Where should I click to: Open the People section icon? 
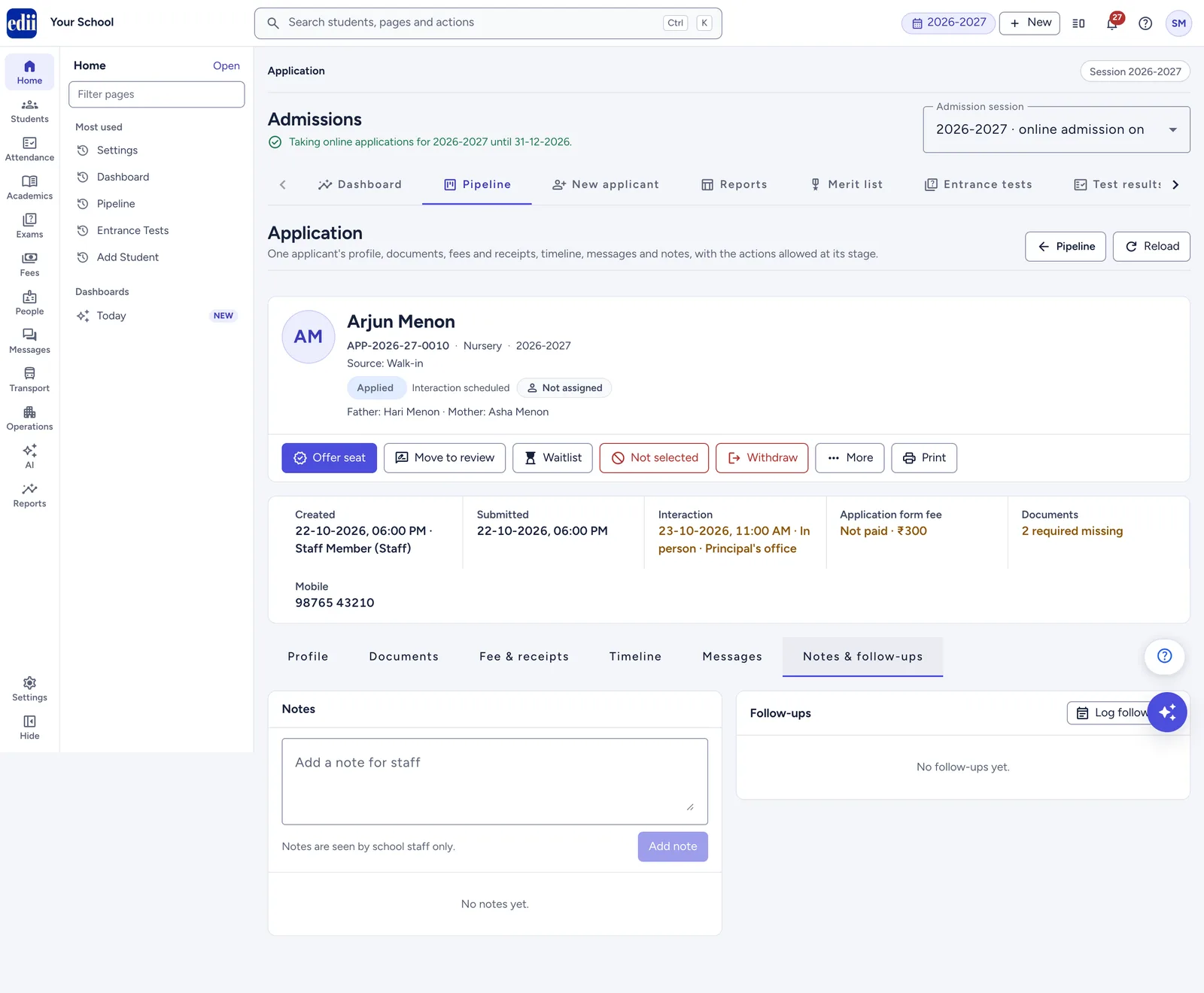coord(29,302)
